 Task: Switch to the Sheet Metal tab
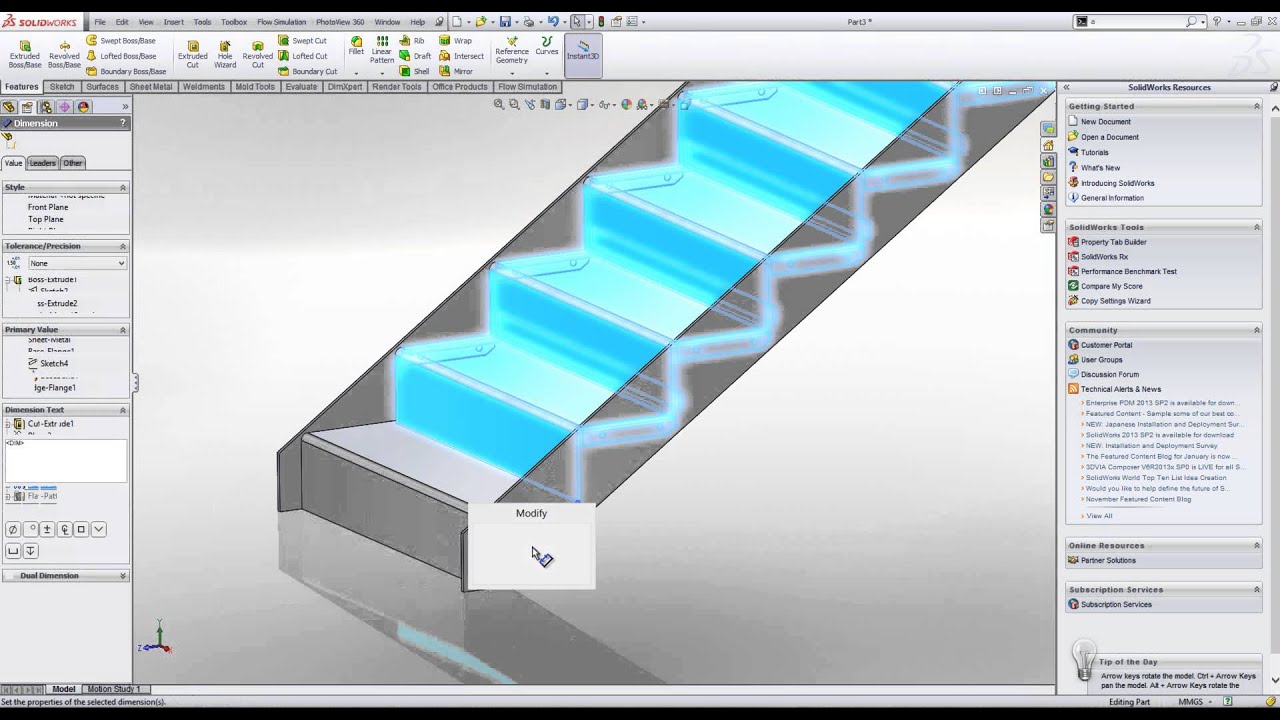151,87
